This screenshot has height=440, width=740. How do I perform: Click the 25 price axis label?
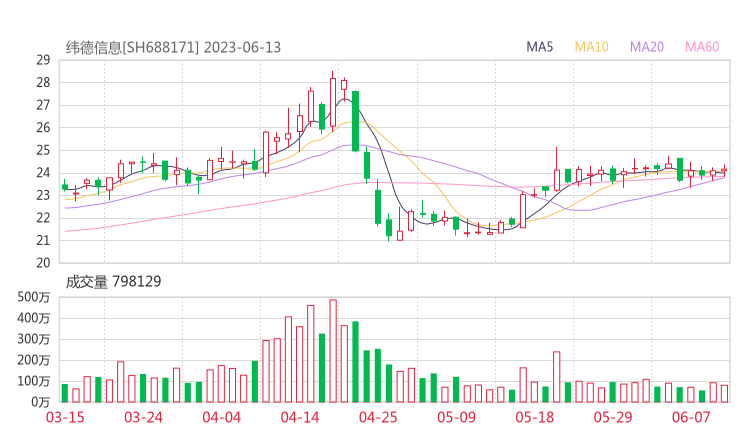tap(43, 151)
